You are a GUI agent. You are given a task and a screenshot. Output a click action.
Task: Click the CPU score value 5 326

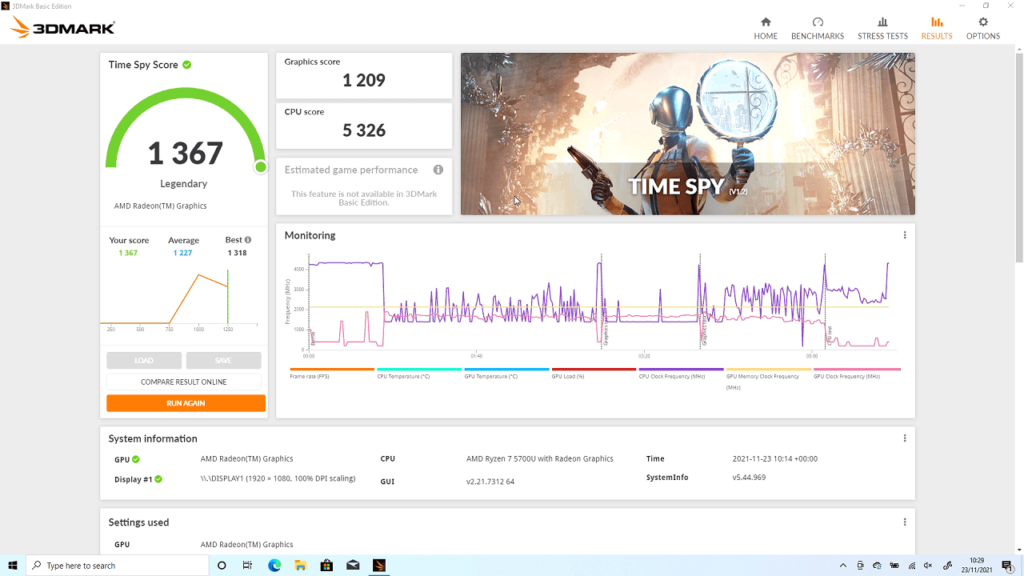click(364, 131)
